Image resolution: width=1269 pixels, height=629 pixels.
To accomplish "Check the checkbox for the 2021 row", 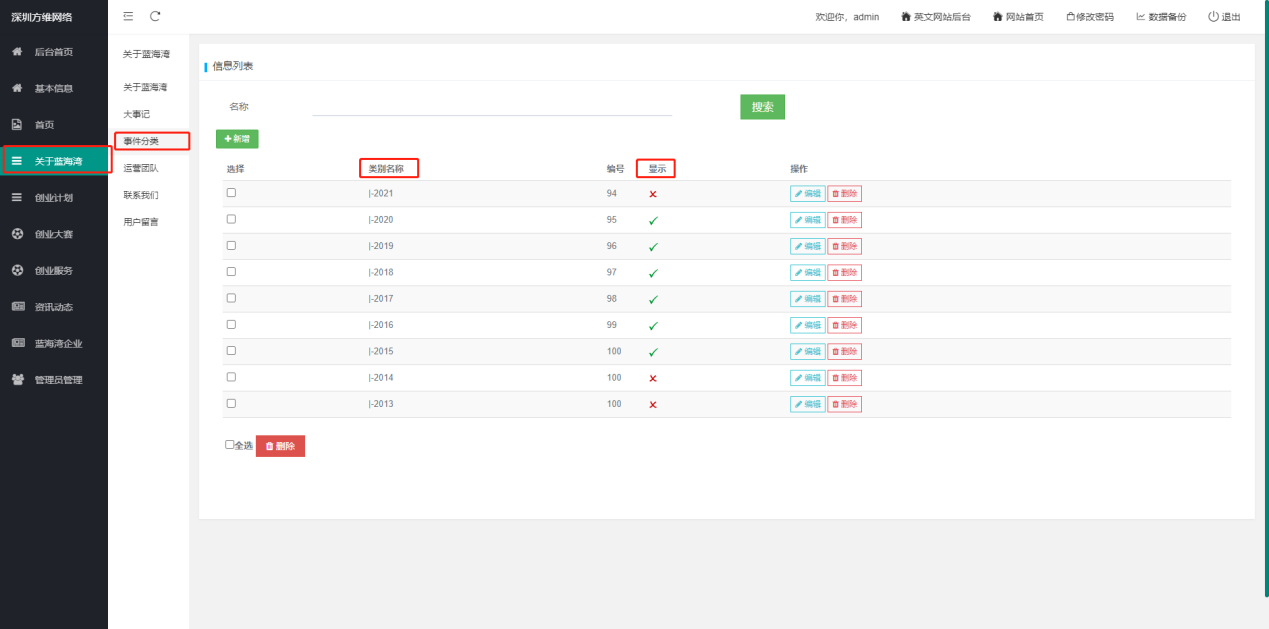I will pos(231,193).
